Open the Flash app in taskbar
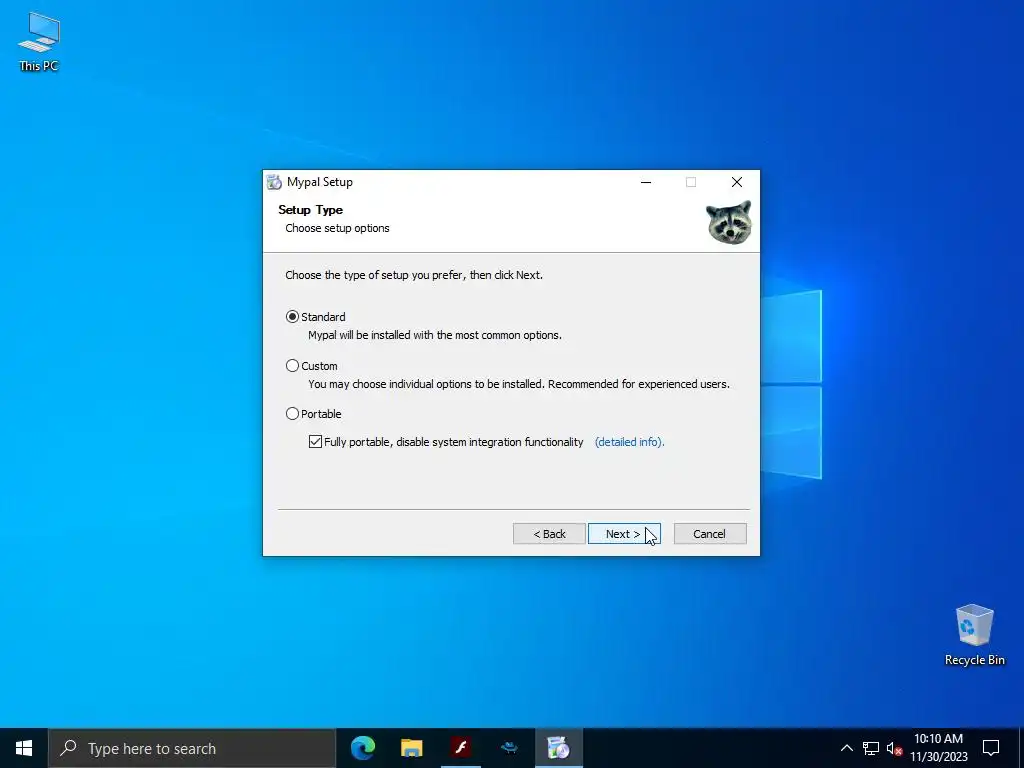The image size is (1024, 768). (461, 748)
